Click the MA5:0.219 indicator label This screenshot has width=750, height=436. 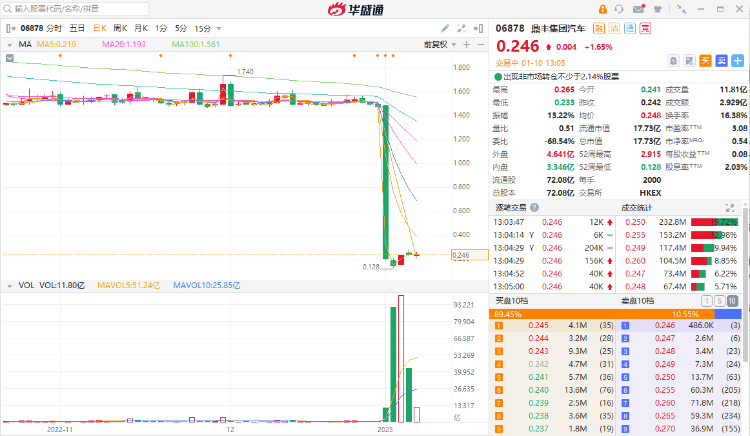tap(56, 44)
